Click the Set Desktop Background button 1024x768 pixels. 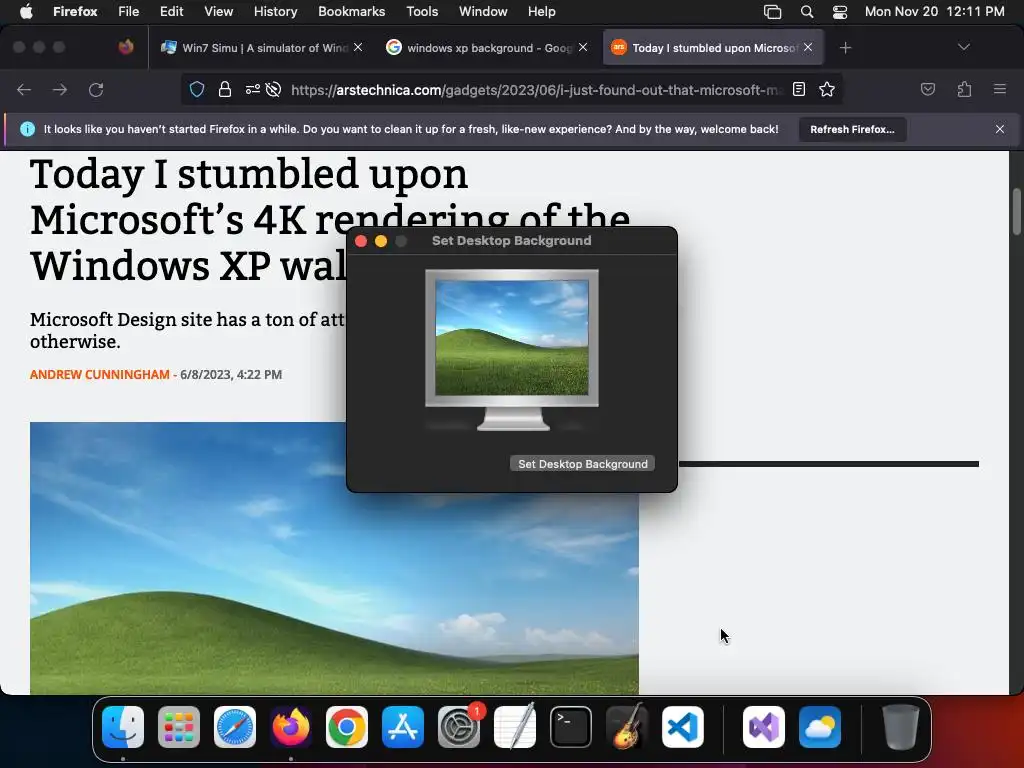point(583,464)
